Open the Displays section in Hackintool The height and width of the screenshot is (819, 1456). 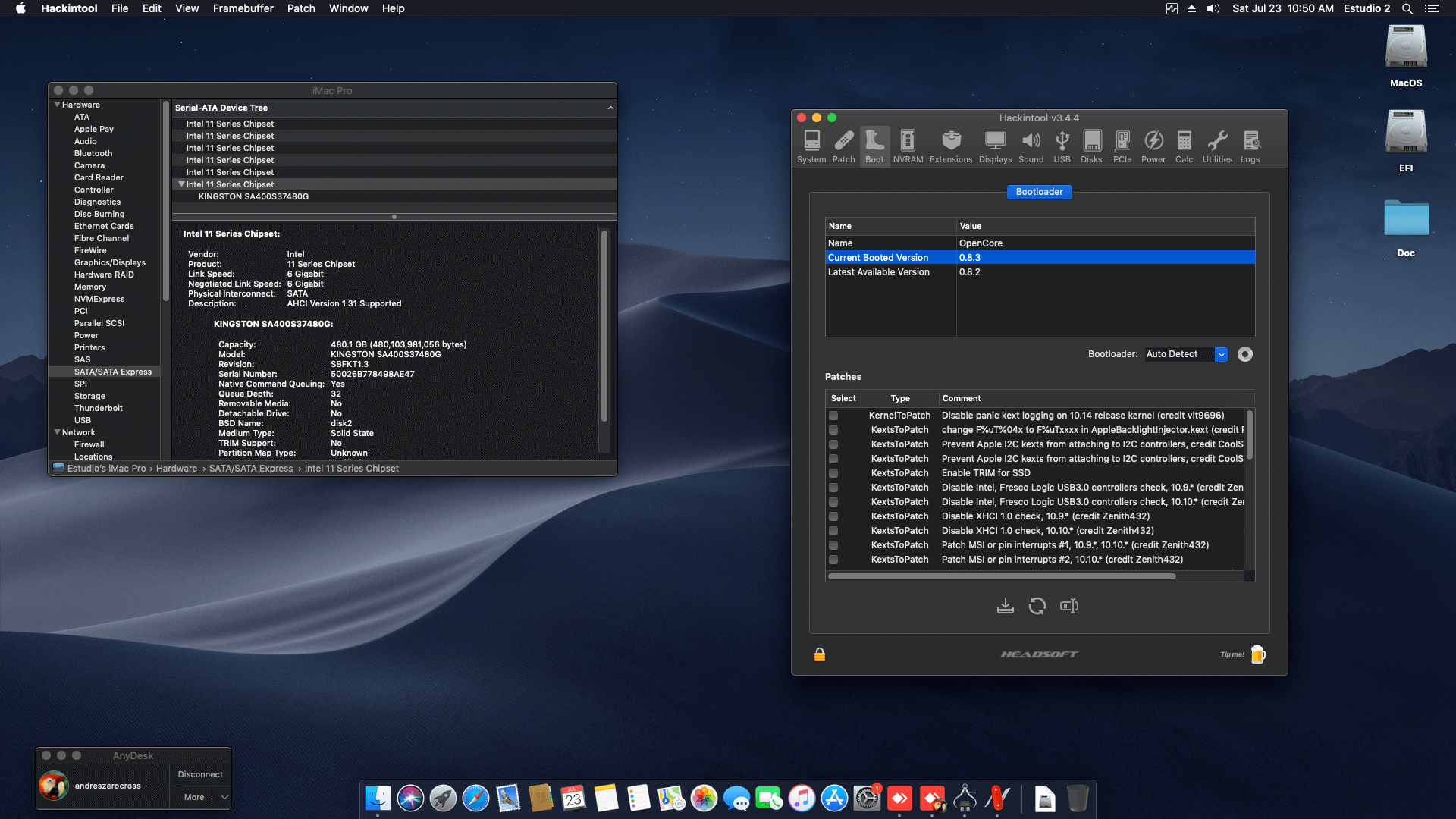coord(995,146)
